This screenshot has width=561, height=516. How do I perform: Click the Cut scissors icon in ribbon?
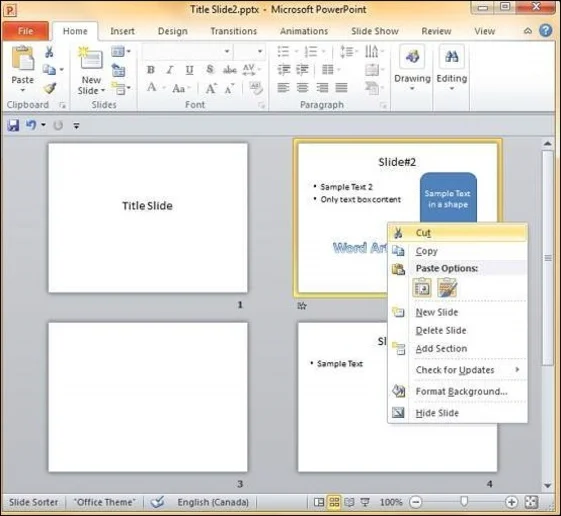point(49,52)
